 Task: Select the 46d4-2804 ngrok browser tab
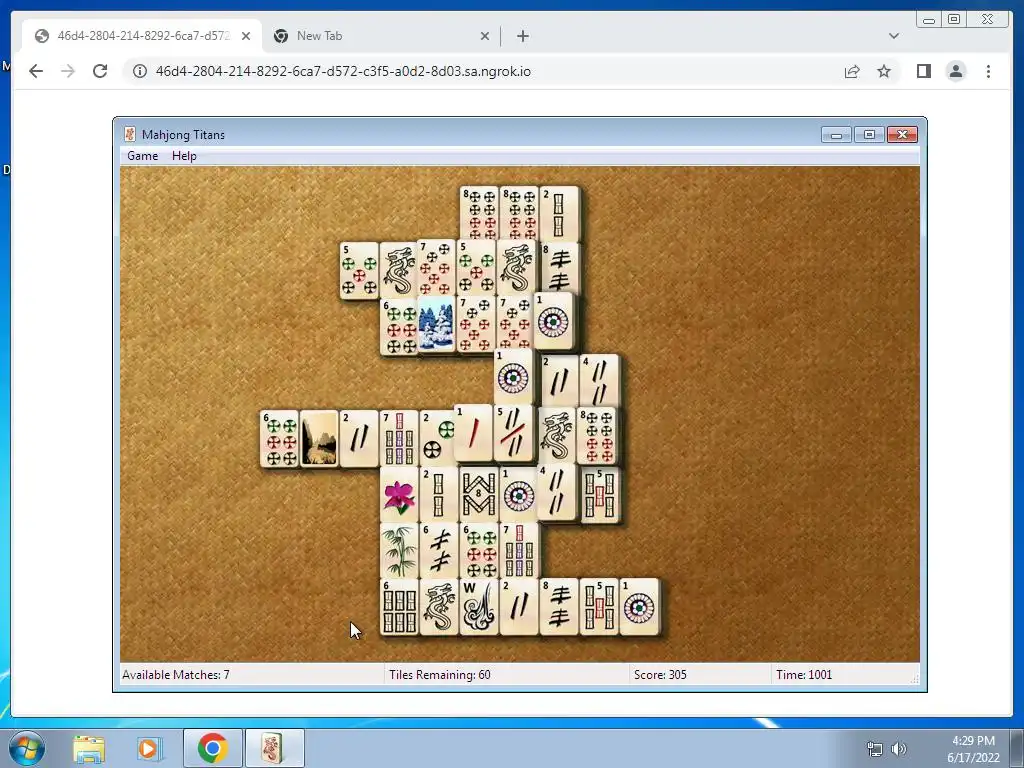tap(142, 36)
